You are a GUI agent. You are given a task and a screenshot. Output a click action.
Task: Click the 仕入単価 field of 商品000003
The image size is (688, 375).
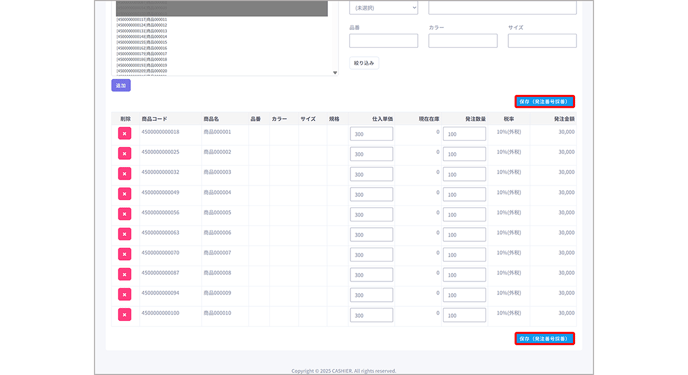[372, 174]
